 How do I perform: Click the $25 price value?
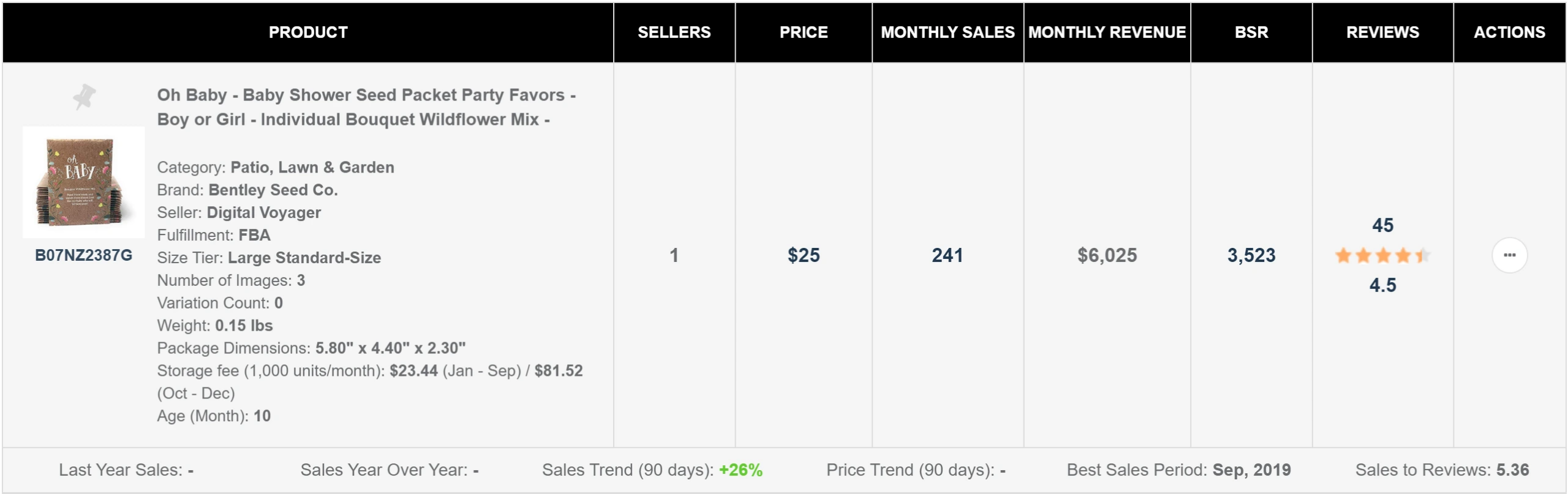point(803,255)
